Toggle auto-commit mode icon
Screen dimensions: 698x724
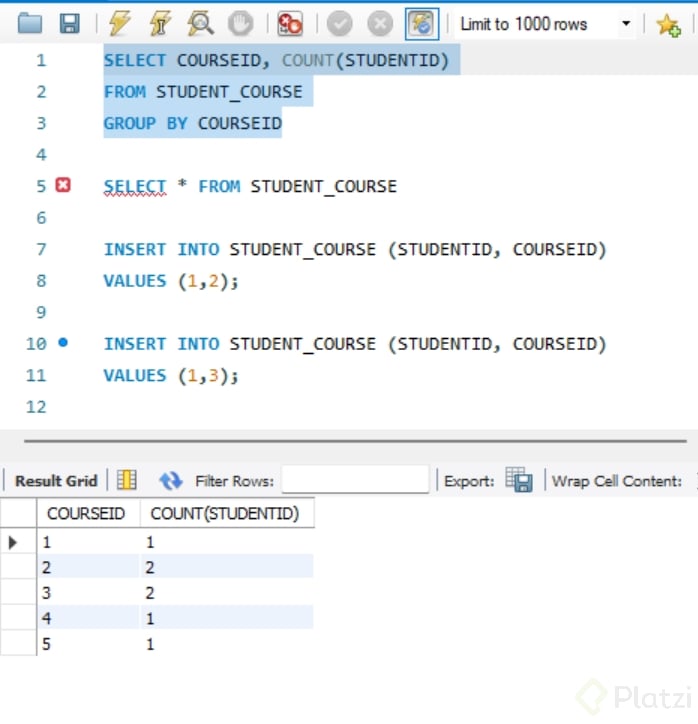tap(422, 24)
